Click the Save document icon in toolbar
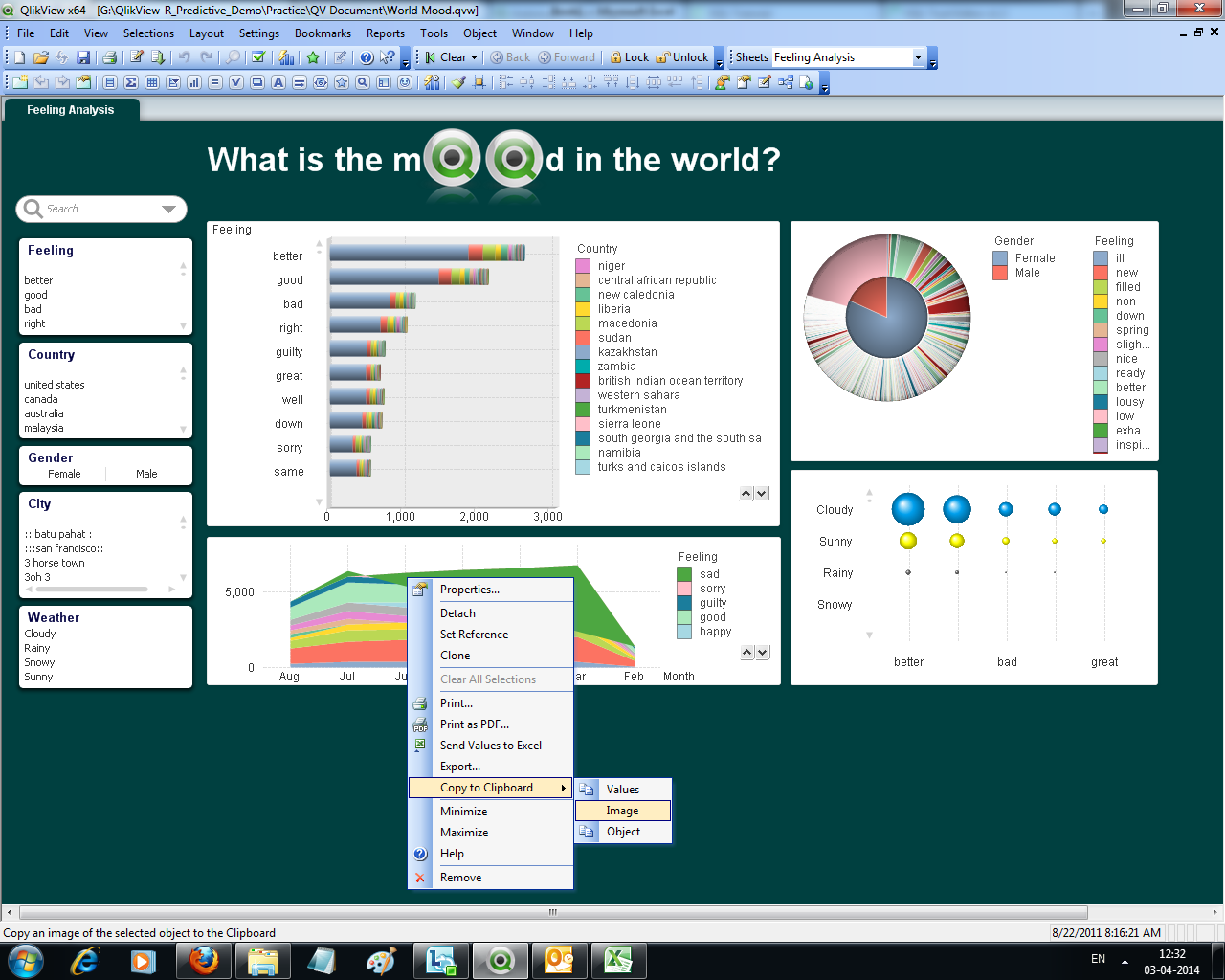Image resolution: width=1225 pixels, height=980 pixels. click(x=83, y=57)
